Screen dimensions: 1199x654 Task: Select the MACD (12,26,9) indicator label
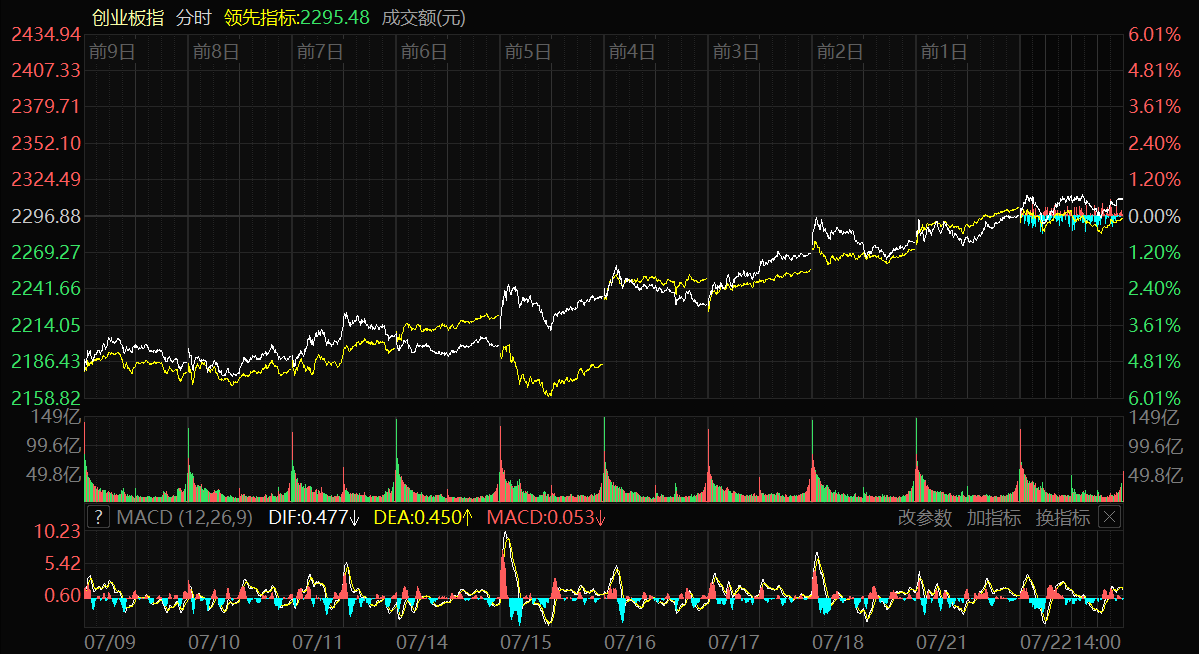pyautogui.click(x=184, y=517)
